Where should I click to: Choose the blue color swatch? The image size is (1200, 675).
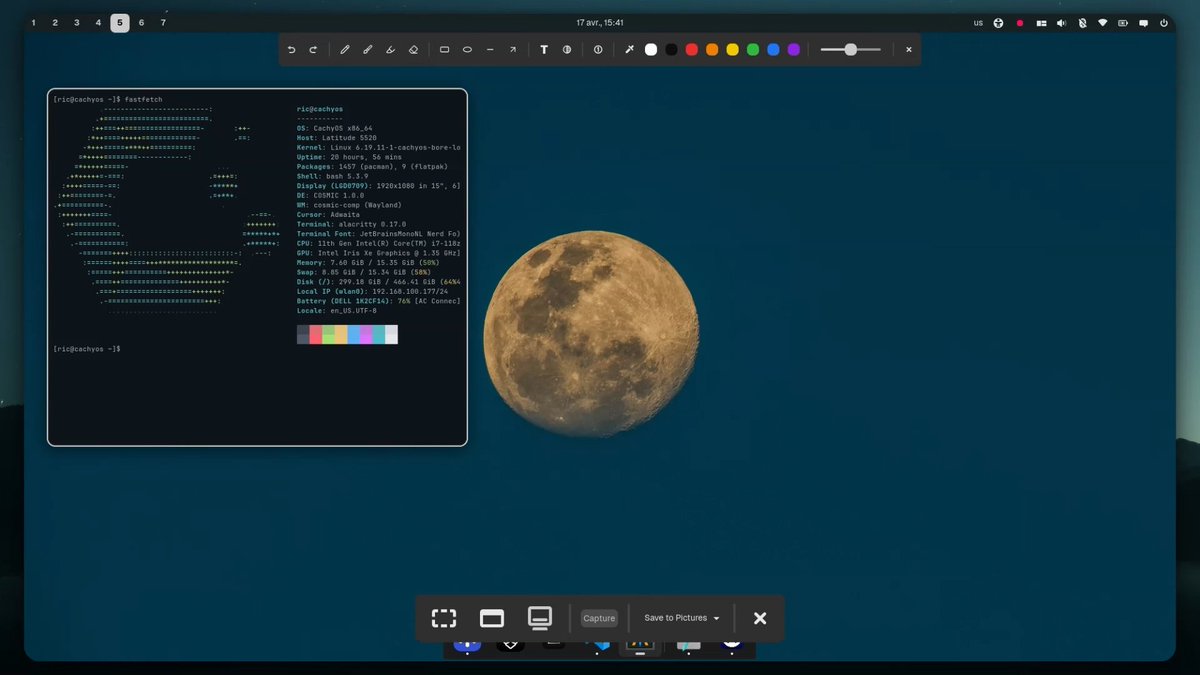[773, 49]
